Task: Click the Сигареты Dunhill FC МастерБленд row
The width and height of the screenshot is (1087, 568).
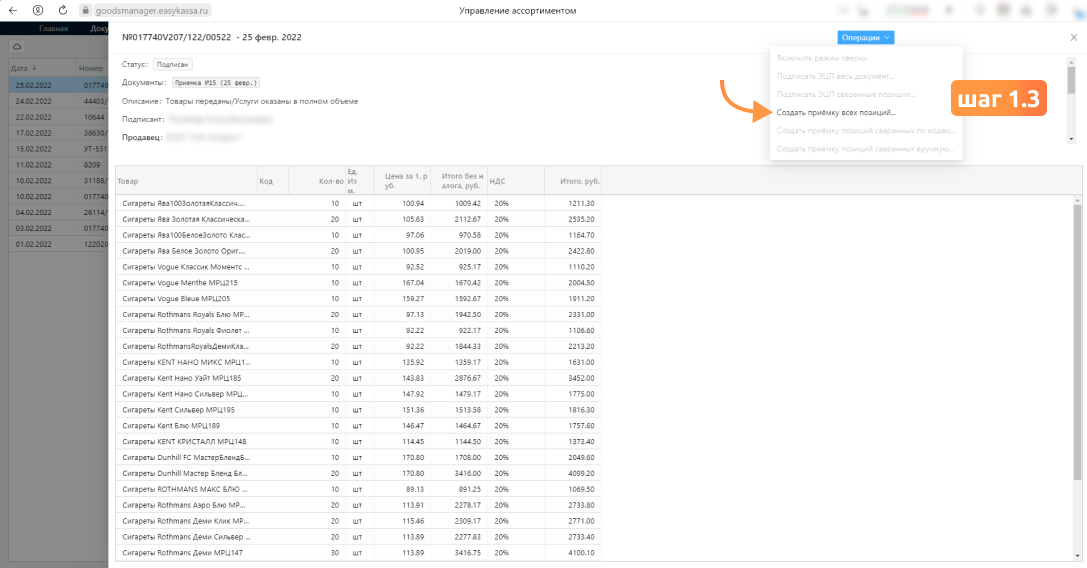Action: (358, 458)
